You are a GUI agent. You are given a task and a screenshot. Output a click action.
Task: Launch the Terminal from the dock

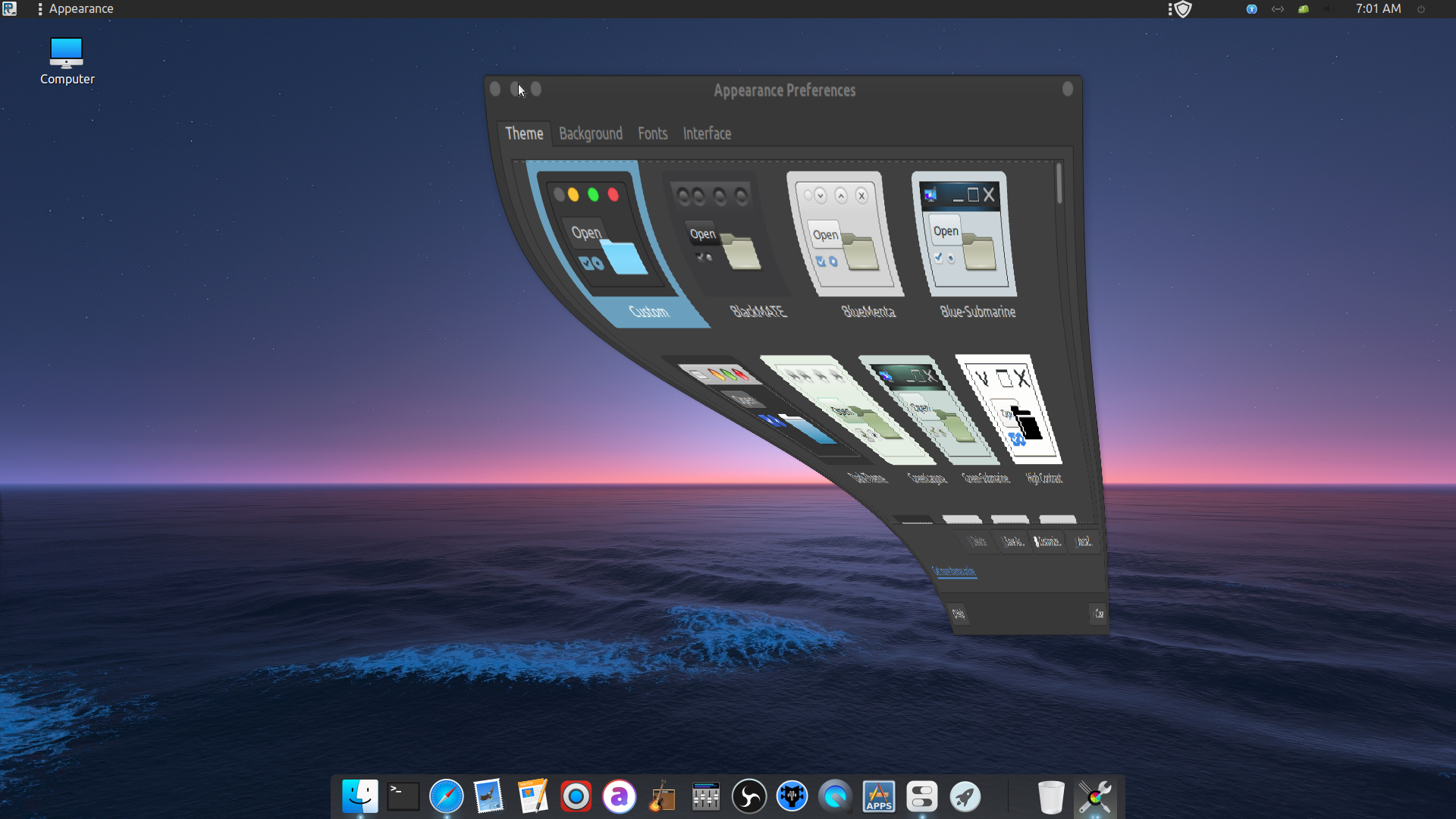pyautogui.click(x=403, y=796)
